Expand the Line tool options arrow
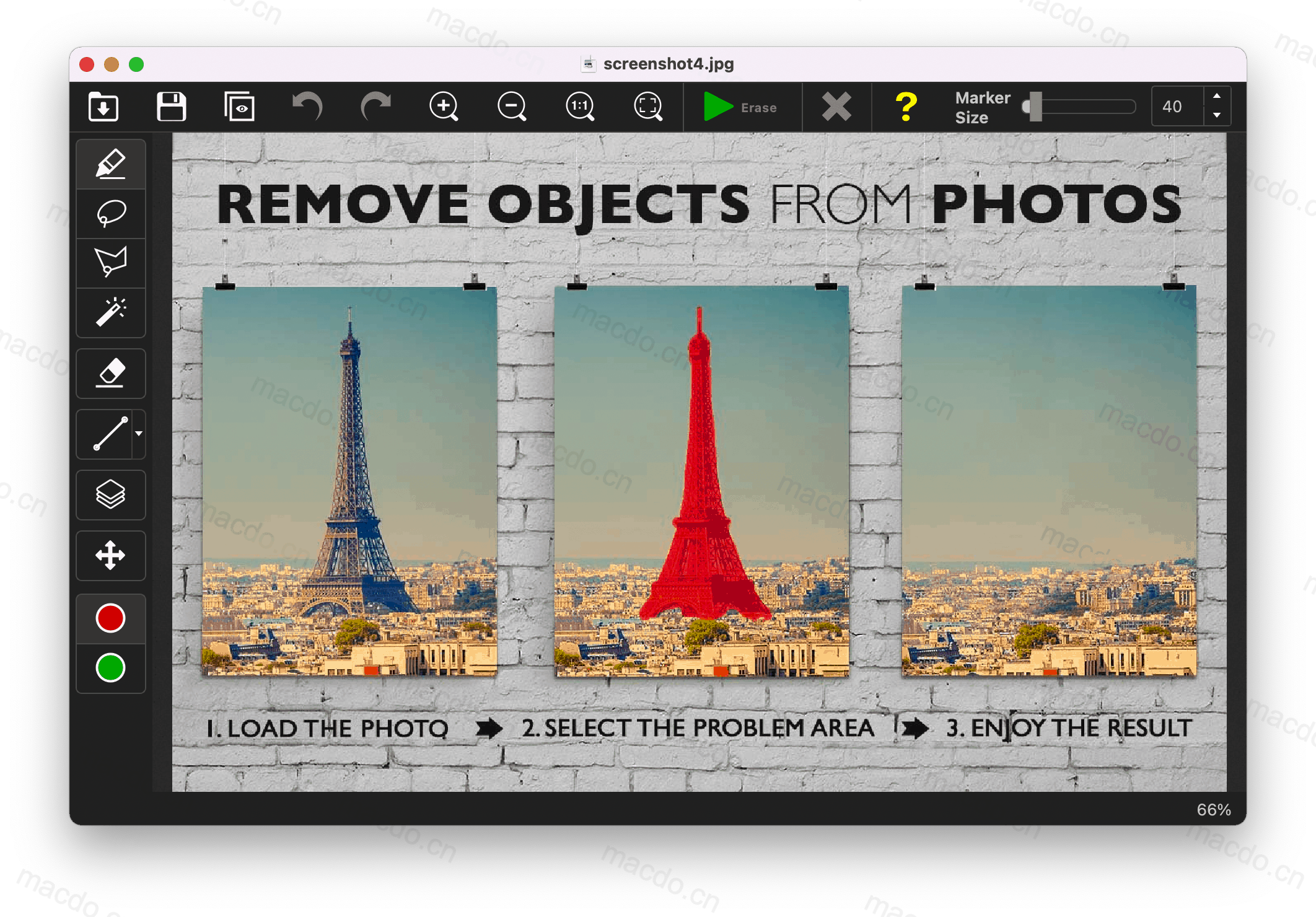 click(139, 434)
